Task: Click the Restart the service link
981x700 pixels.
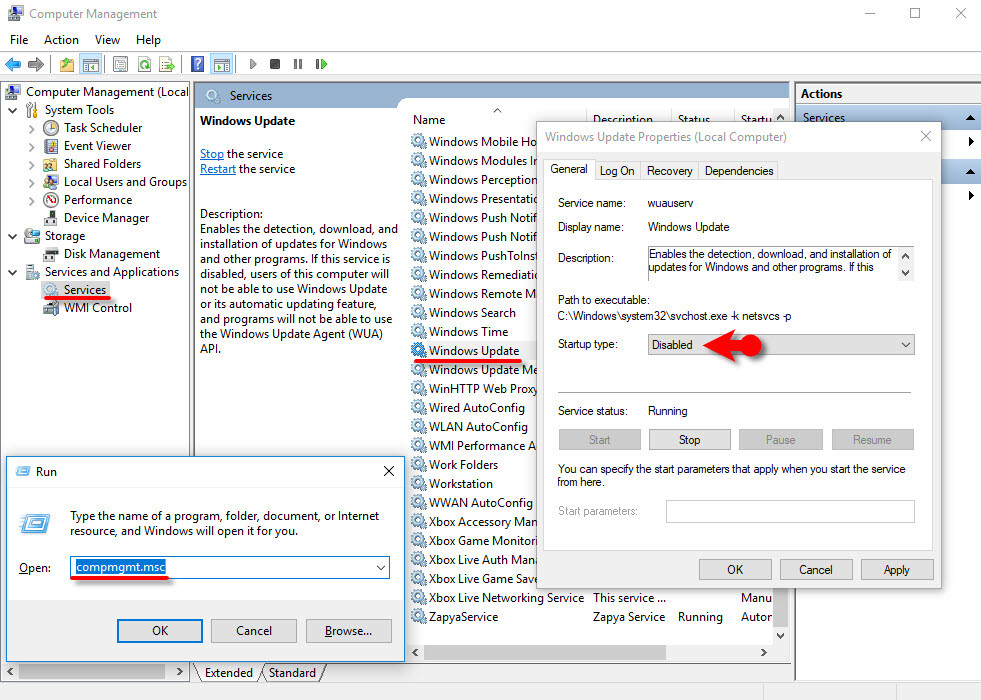Action: 217,169
